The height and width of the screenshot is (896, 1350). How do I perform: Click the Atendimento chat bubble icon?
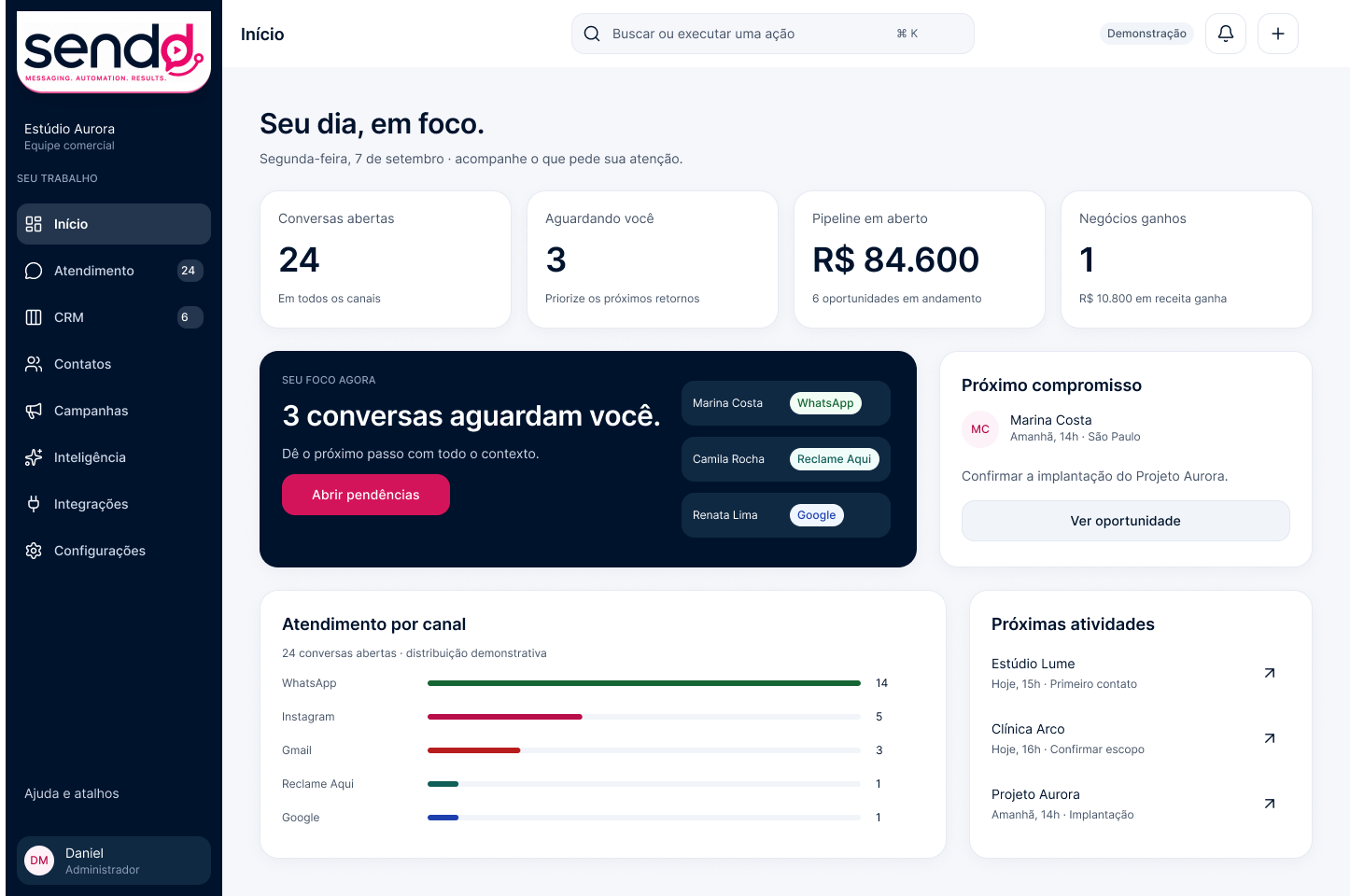coord(34,271)
